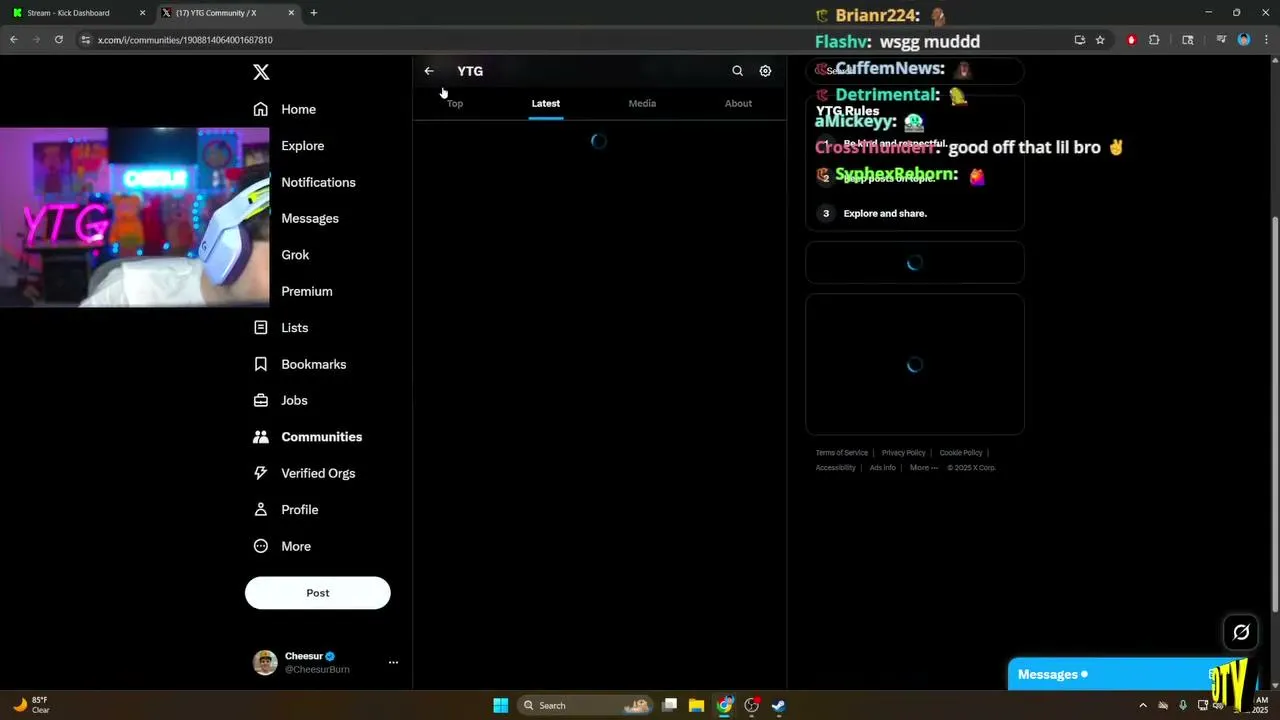This screenshot has width=1280, height=720.
Task: Expand the footer More options
Action: click(x=923, y=468)
